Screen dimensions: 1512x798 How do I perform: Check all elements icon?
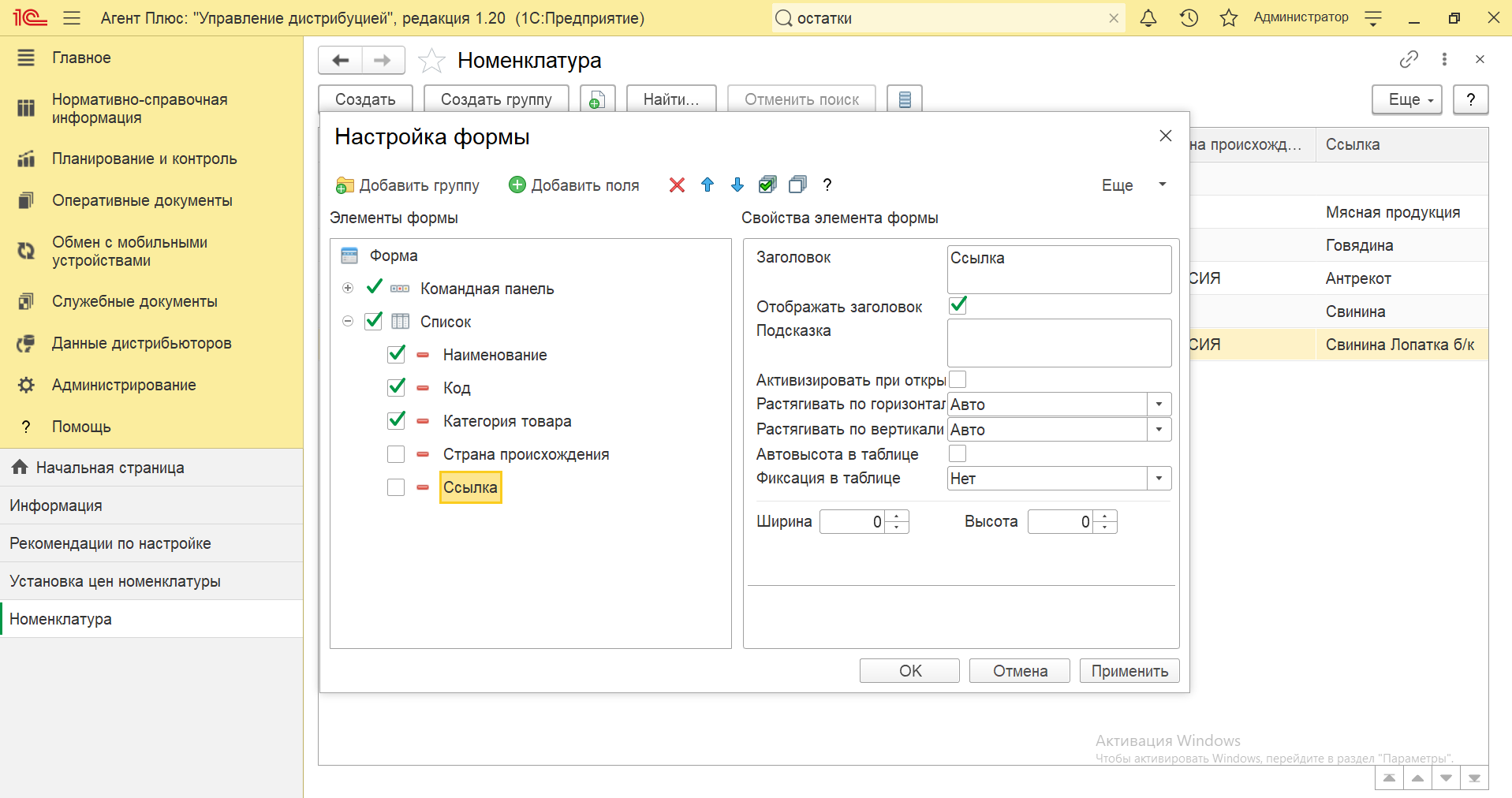[x=767, y=185]
